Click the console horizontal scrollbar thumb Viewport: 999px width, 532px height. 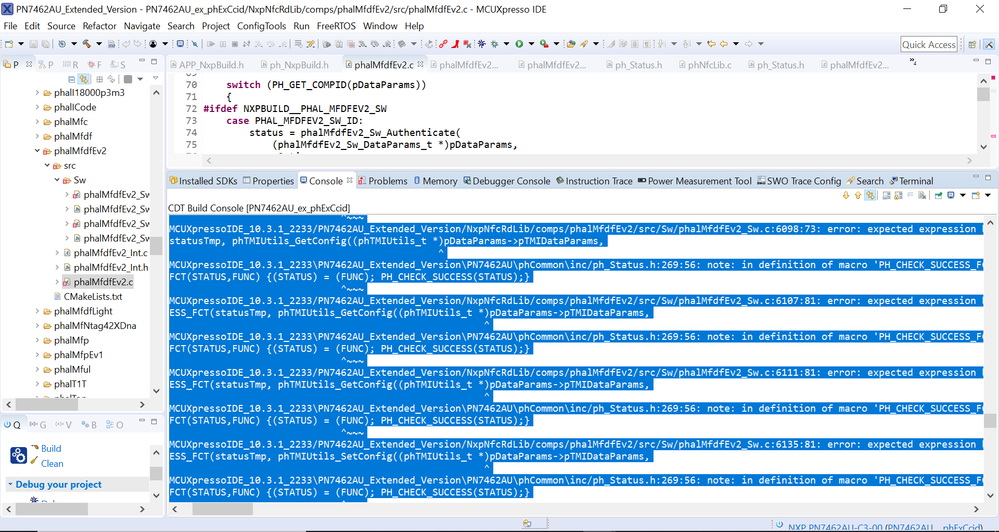tap(222, 509)
